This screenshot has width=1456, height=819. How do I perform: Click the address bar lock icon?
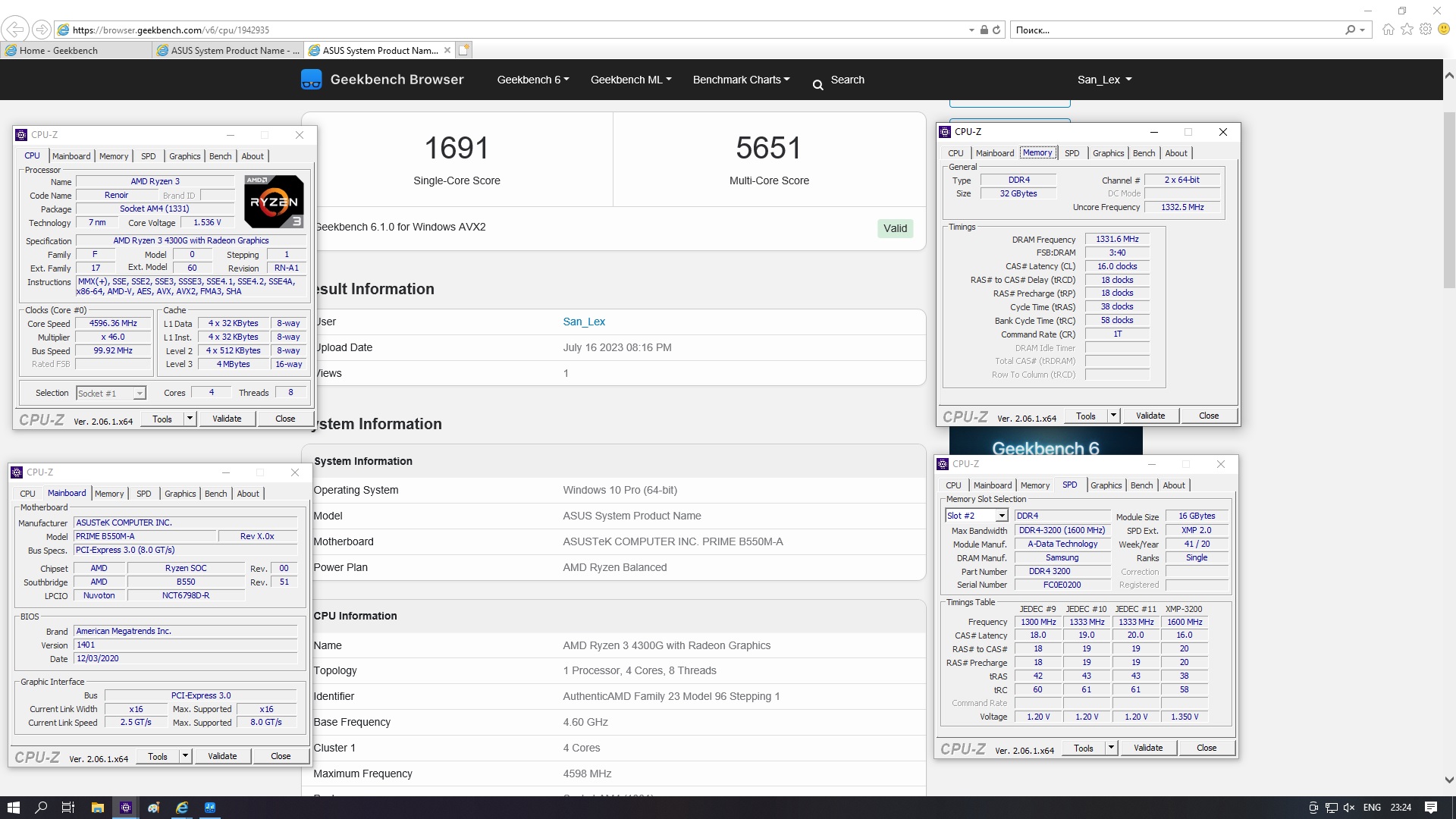(x=984, y=30)
